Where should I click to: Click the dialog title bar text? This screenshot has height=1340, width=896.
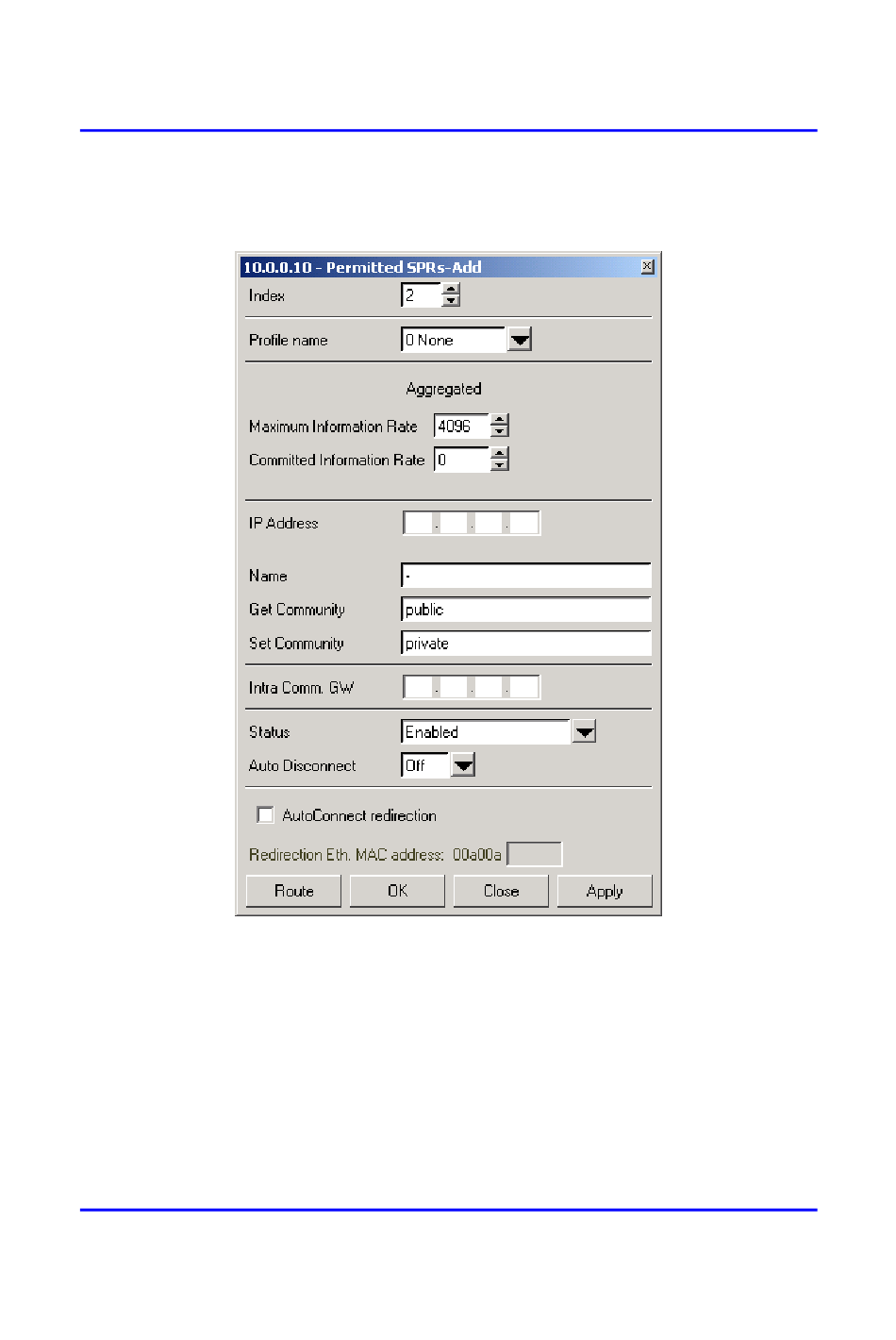pyautogui.click(x=362, y=267)
